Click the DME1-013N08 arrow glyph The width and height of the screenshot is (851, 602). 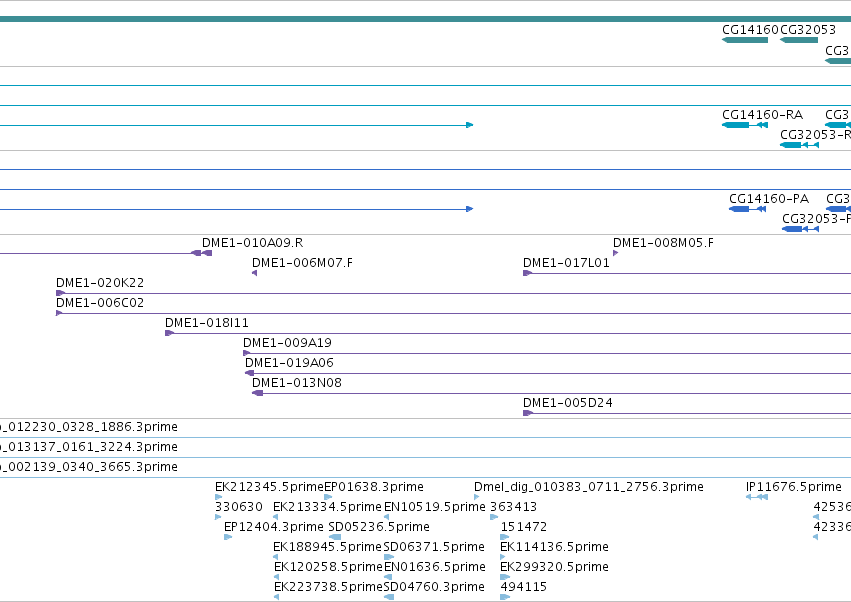tap(258, 393)
